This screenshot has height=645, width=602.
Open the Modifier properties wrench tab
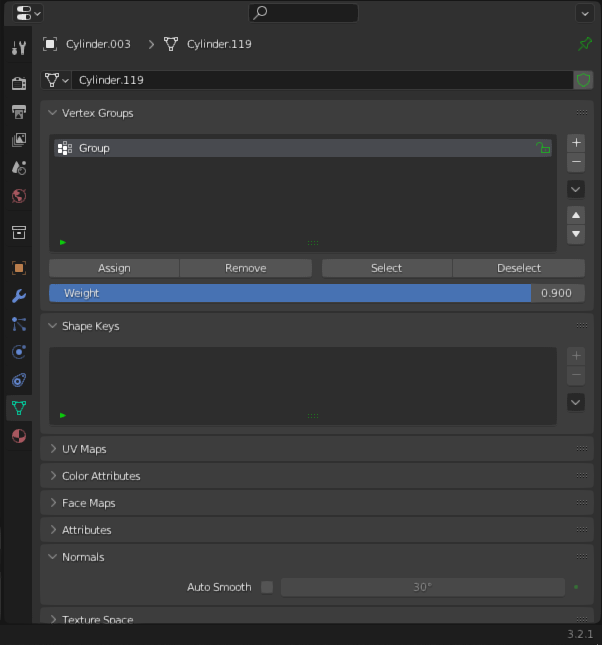tap(19, 296)
